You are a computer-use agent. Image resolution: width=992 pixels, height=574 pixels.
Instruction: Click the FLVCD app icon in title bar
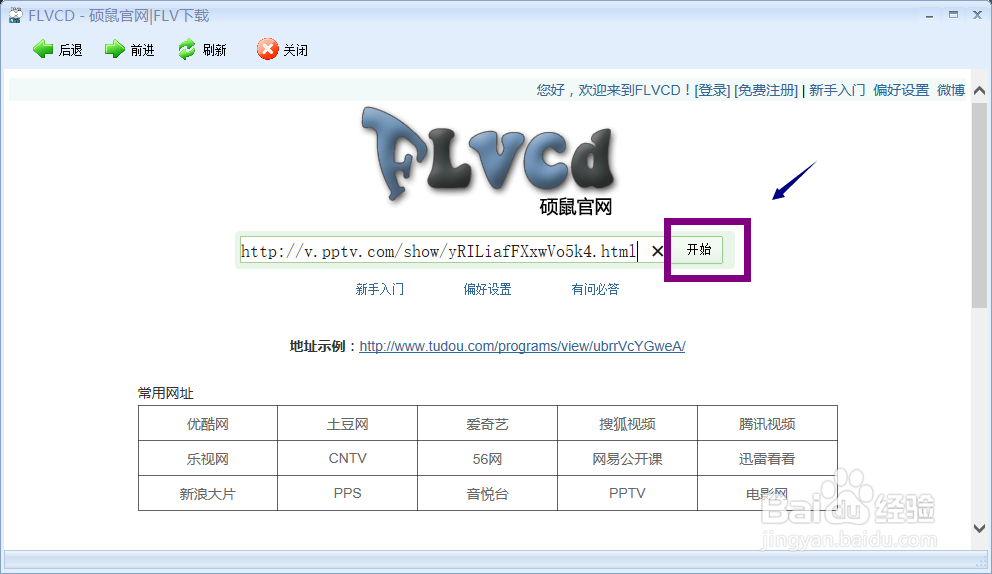(15, 15)
